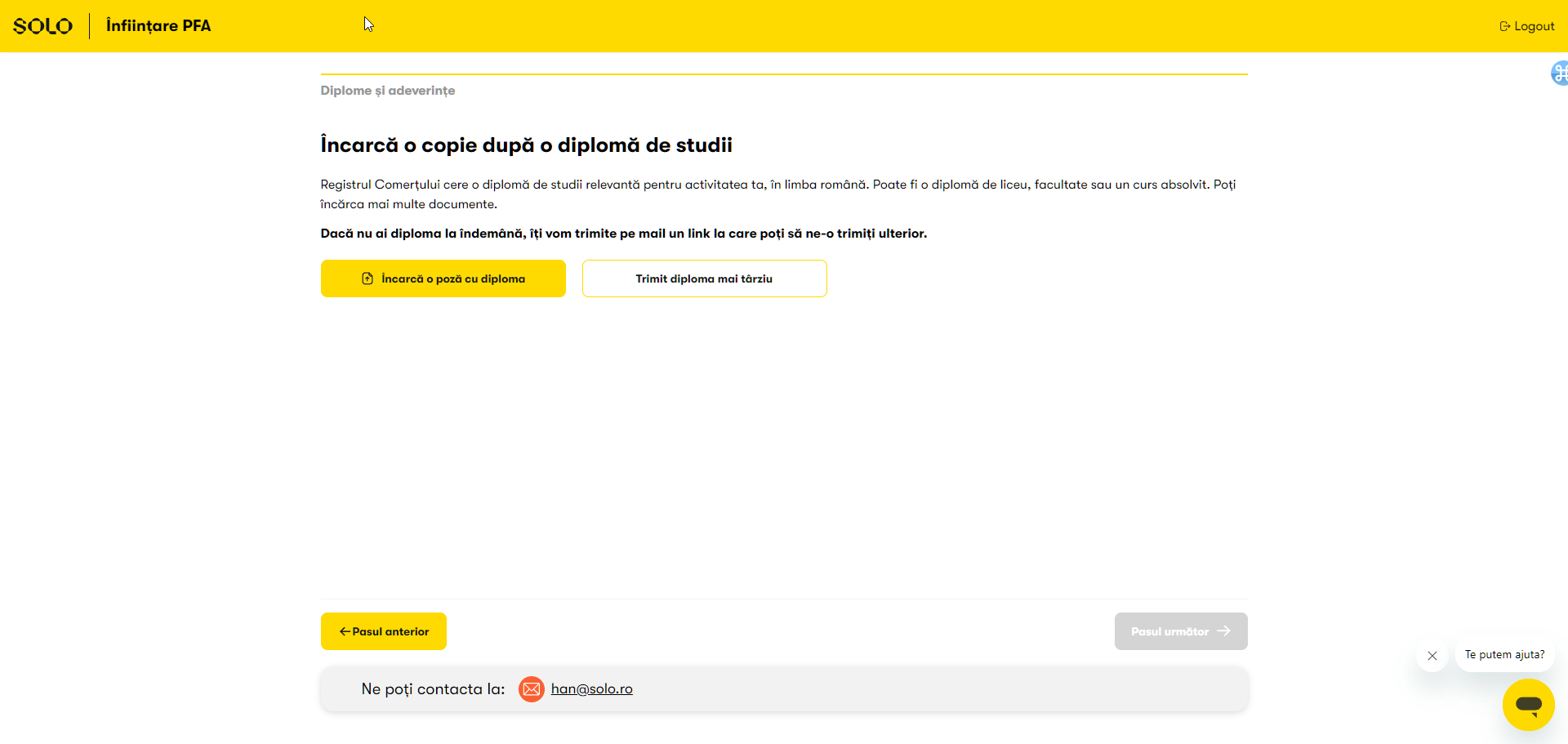Click the red envelope email icon
Image resolution: width=1568 pixels, height=744 pixels.
click(x=531, y=689)
